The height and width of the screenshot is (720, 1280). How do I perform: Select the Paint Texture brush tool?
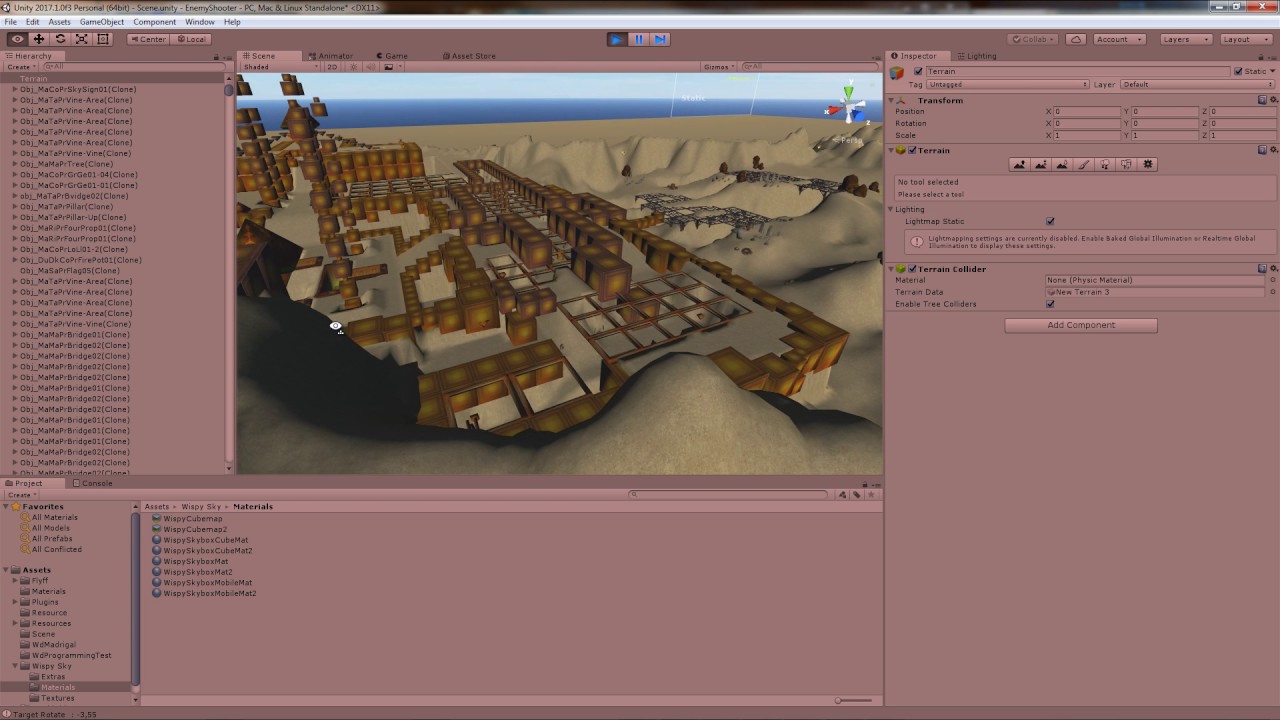tap(1083, 164)
